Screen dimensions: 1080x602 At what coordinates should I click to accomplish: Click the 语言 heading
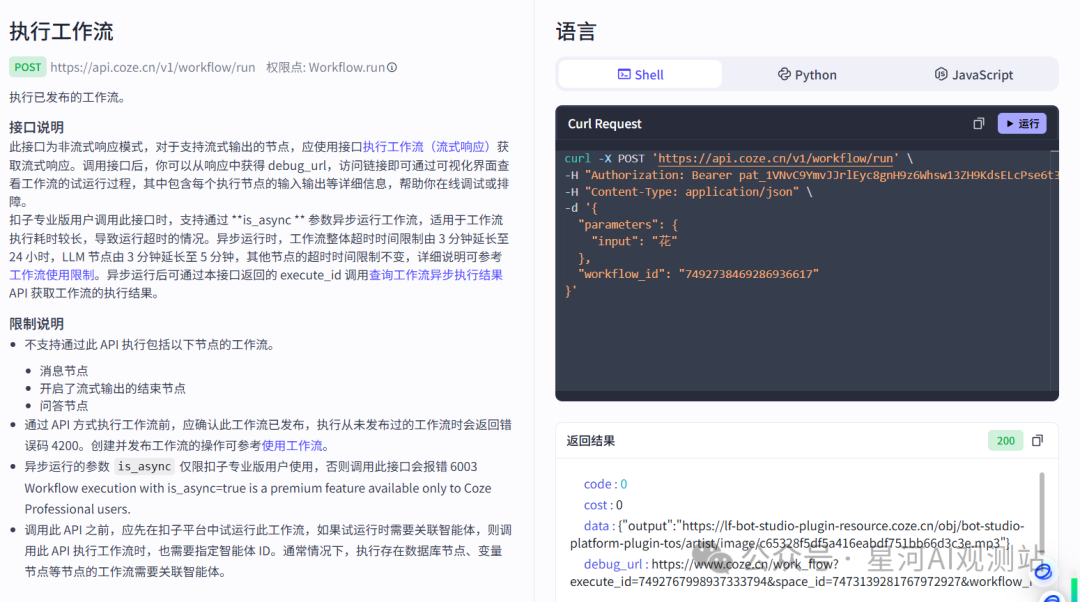pos(576,32)
